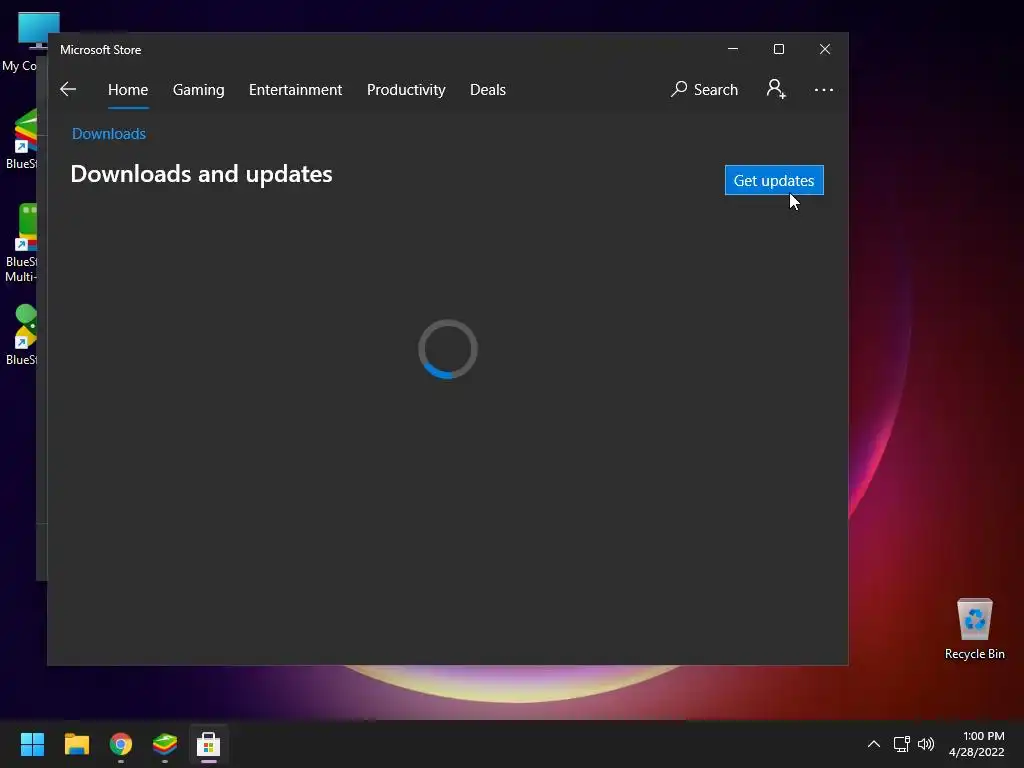Open File Explorer from the taskbar
This screenshot has height=768, width=1024.
coord(76,744)
